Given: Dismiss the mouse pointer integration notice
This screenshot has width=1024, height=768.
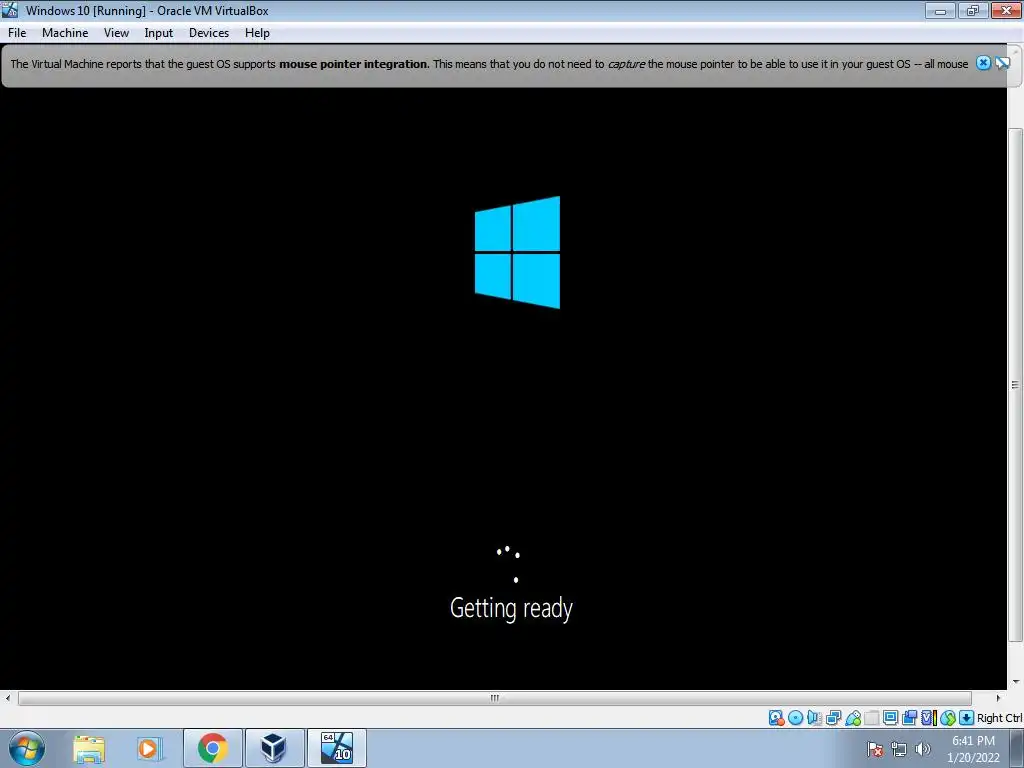Looking at the screenshot, I should click(984, 63).
